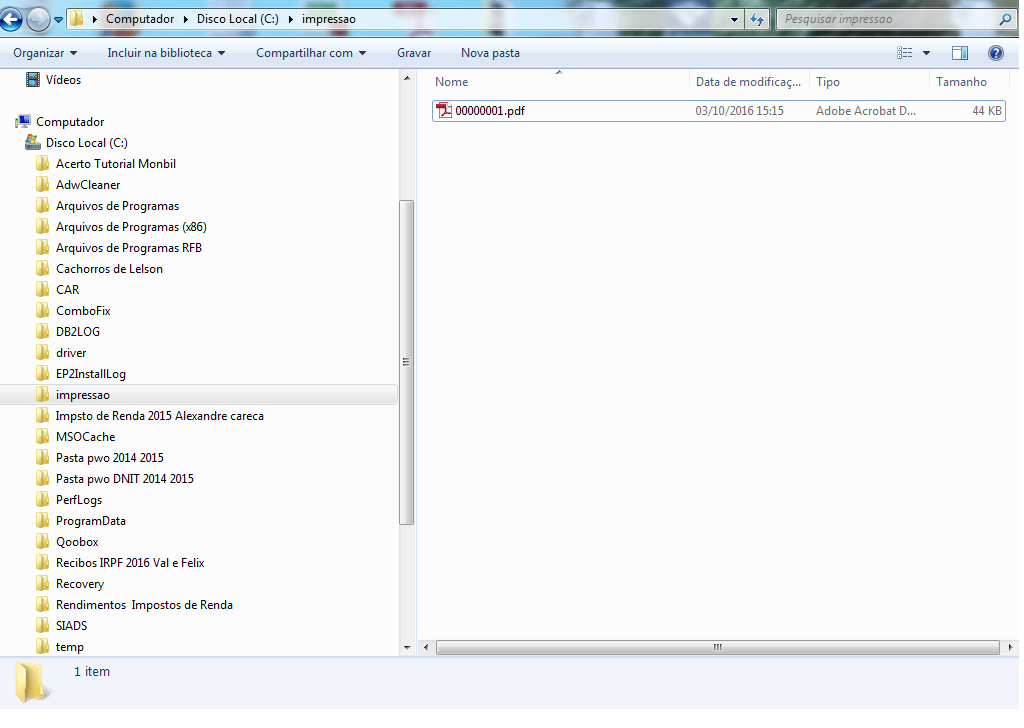
Task: Toggle the preview pane icon
Action: coord(960,53)
